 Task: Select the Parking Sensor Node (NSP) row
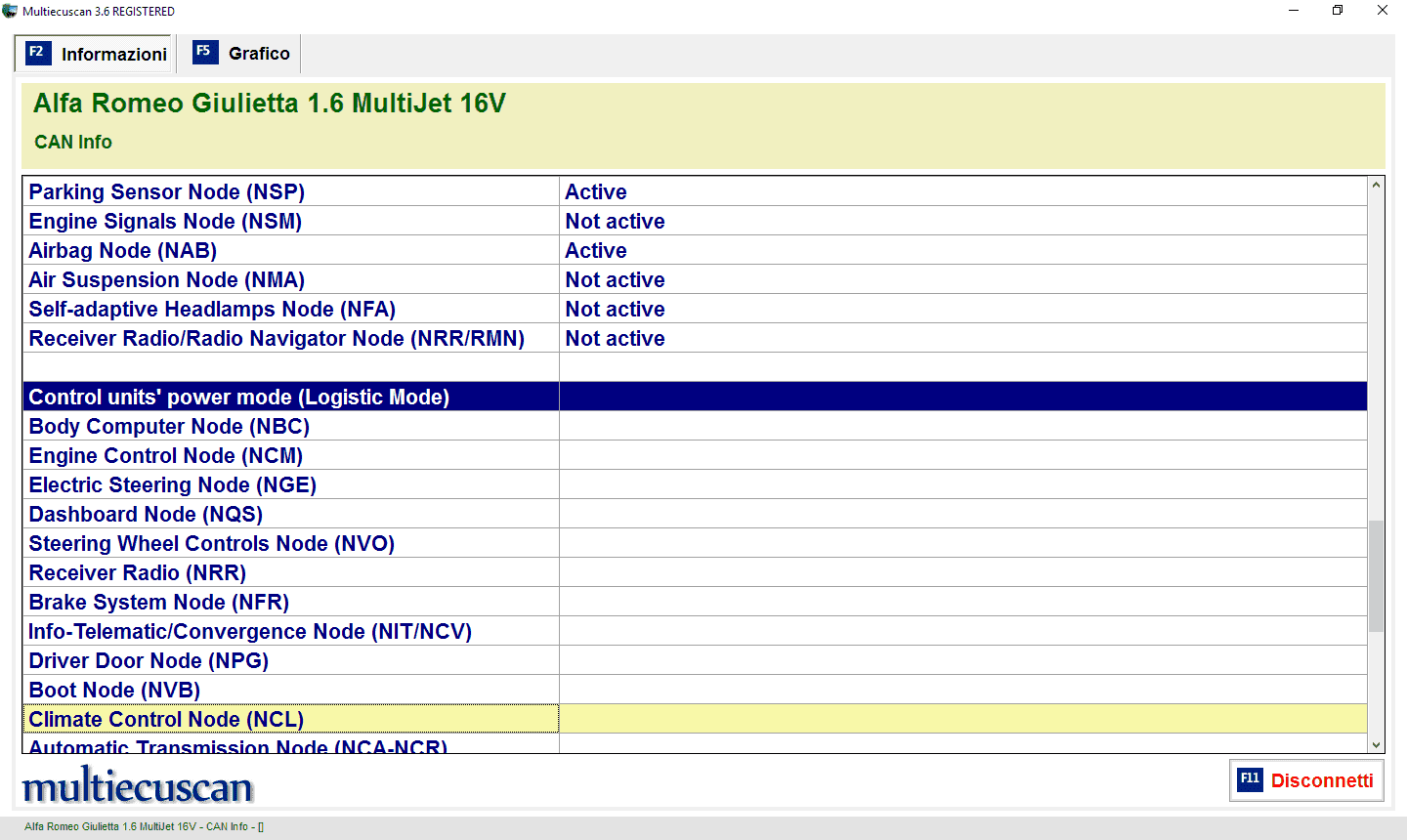[695, 191]
